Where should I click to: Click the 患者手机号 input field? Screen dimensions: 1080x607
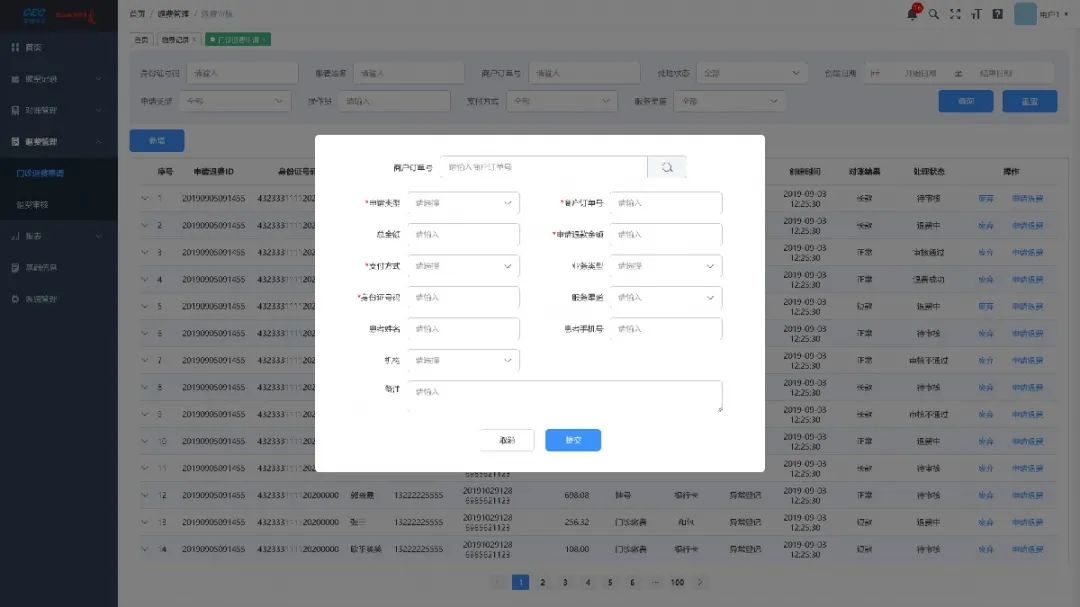[666, 329]
